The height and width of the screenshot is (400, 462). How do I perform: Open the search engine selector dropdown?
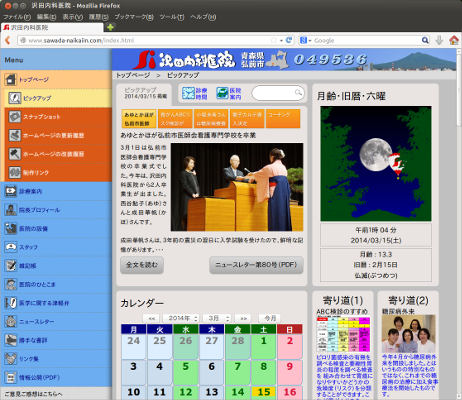click(x=306, y=40)
